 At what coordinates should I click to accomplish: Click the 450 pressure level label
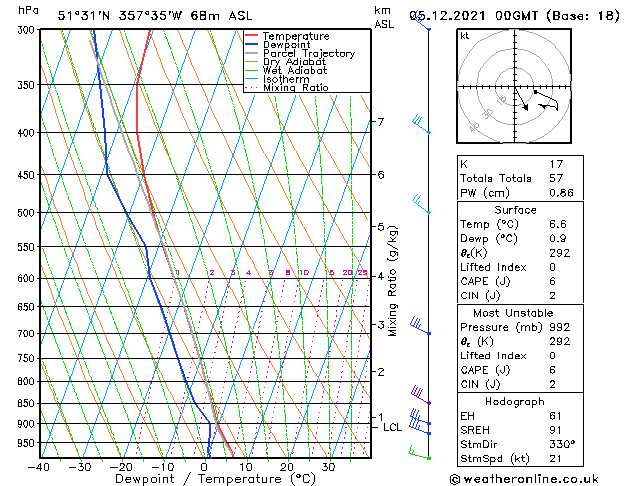coord(28,175)
